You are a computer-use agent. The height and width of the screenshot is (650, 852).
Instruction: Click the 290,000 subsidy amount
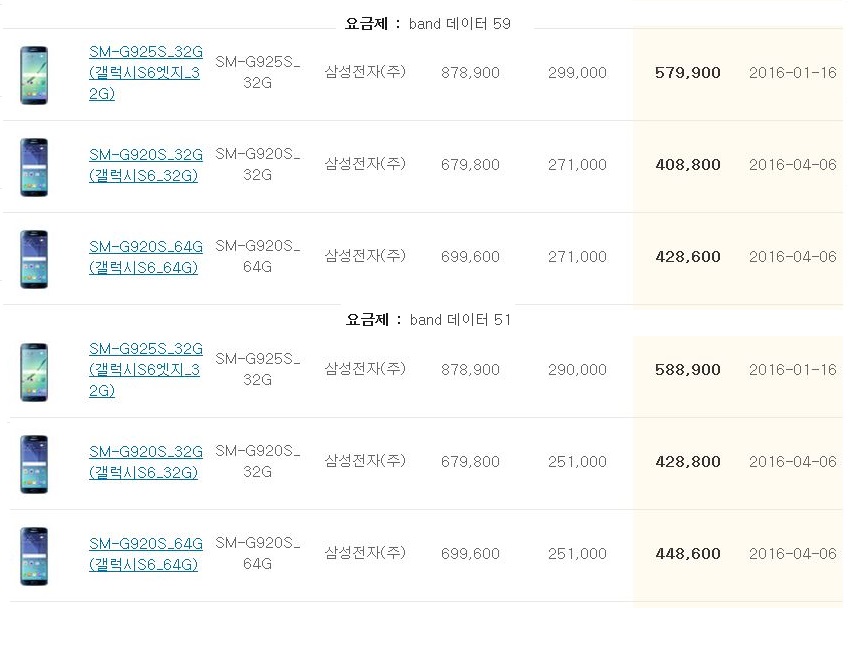(577, 370)
